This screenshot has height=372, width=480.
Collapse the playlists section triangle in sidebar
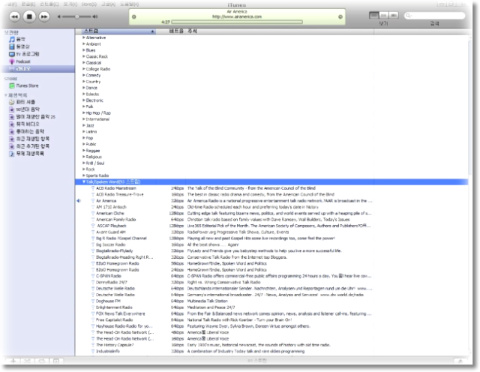[6, 95]
